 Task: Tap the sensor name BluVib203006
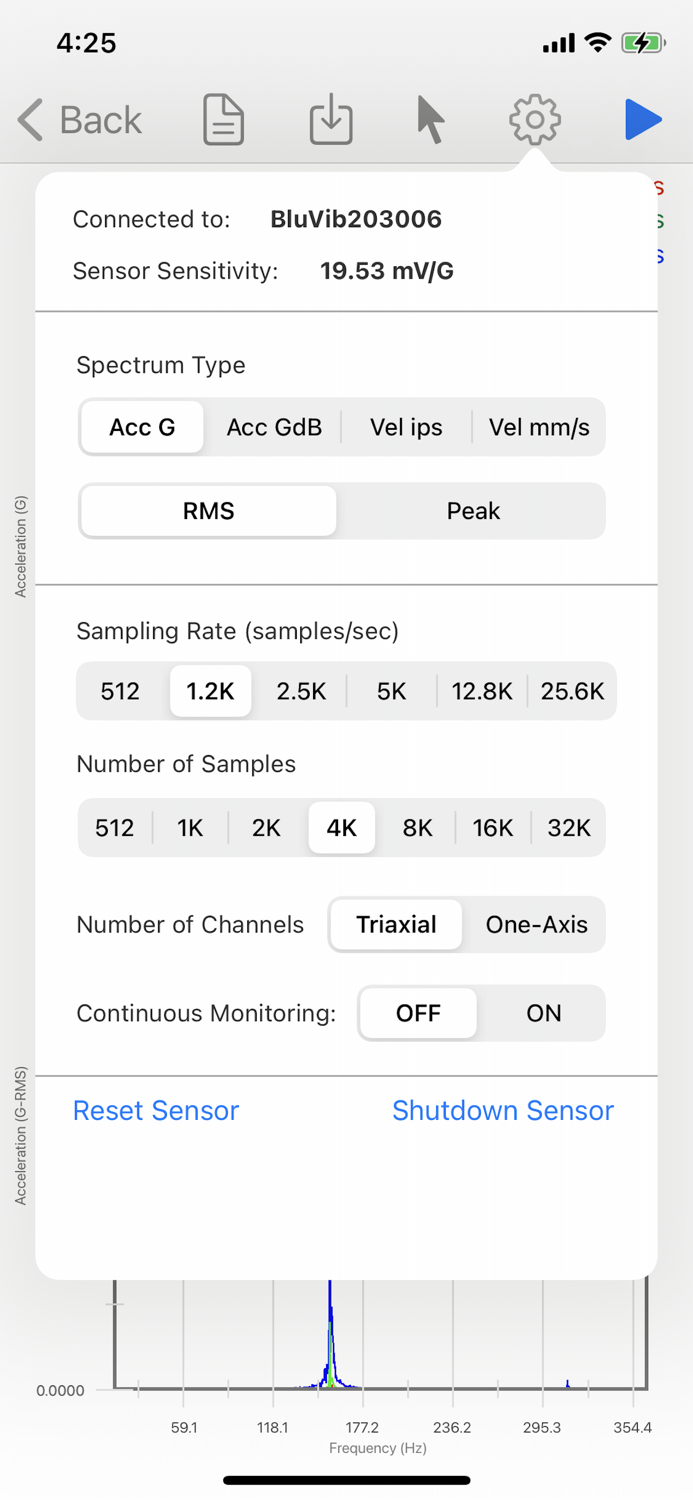[356, 219]
